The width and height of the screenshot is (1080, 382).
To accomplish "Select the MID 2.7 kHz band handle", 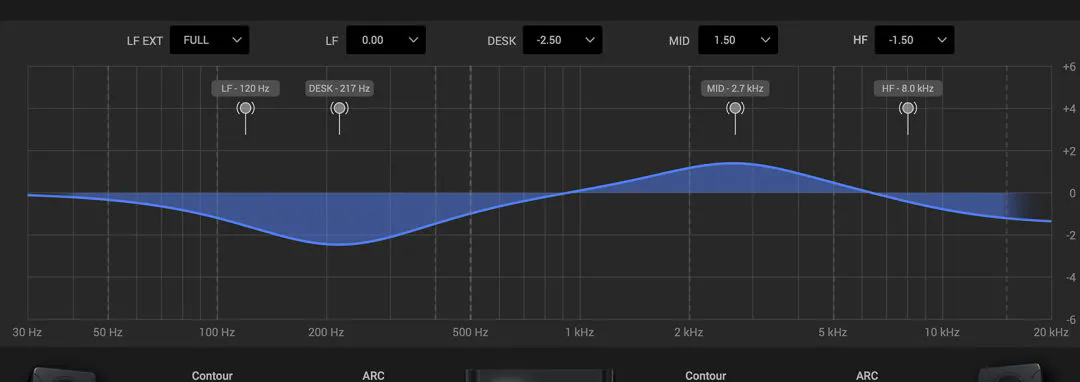I will (x=735, y=108).
